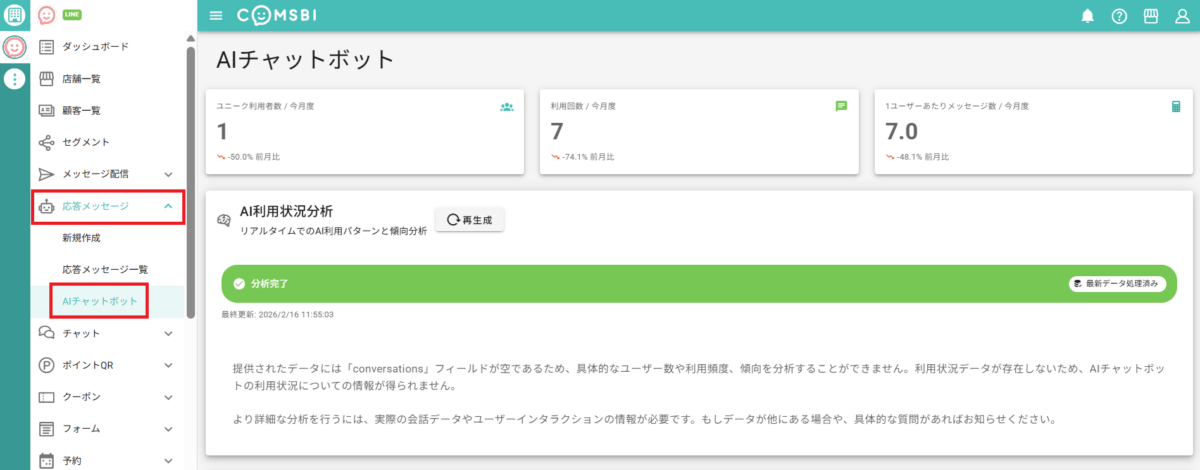Viewport: 1200px width, 470px height.
Task: Collapse the 応答メッセージ menu section
Action: tap(168, 206)
